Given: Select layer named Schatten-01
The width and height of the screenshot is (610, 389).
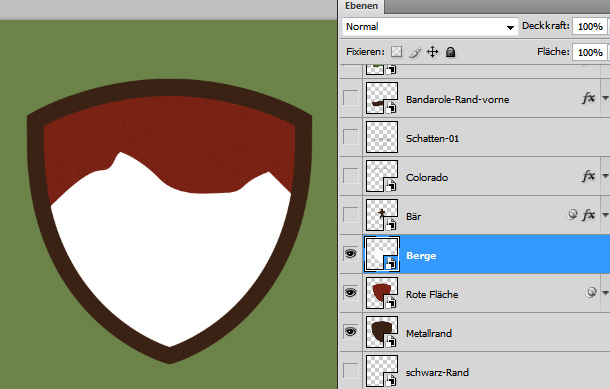Looking at the screenshot, I should [432, 138].
